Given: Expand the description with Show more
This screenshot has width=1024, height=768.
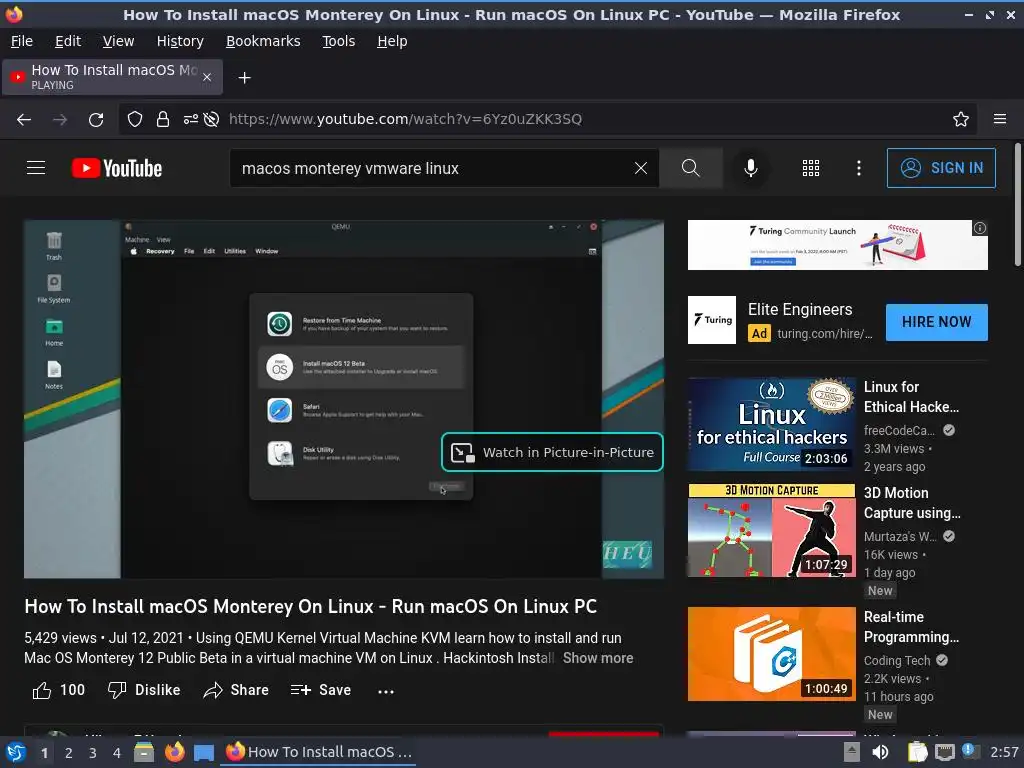Looking at the screenshot, I should pyautogui.click(x=598, y=658).
